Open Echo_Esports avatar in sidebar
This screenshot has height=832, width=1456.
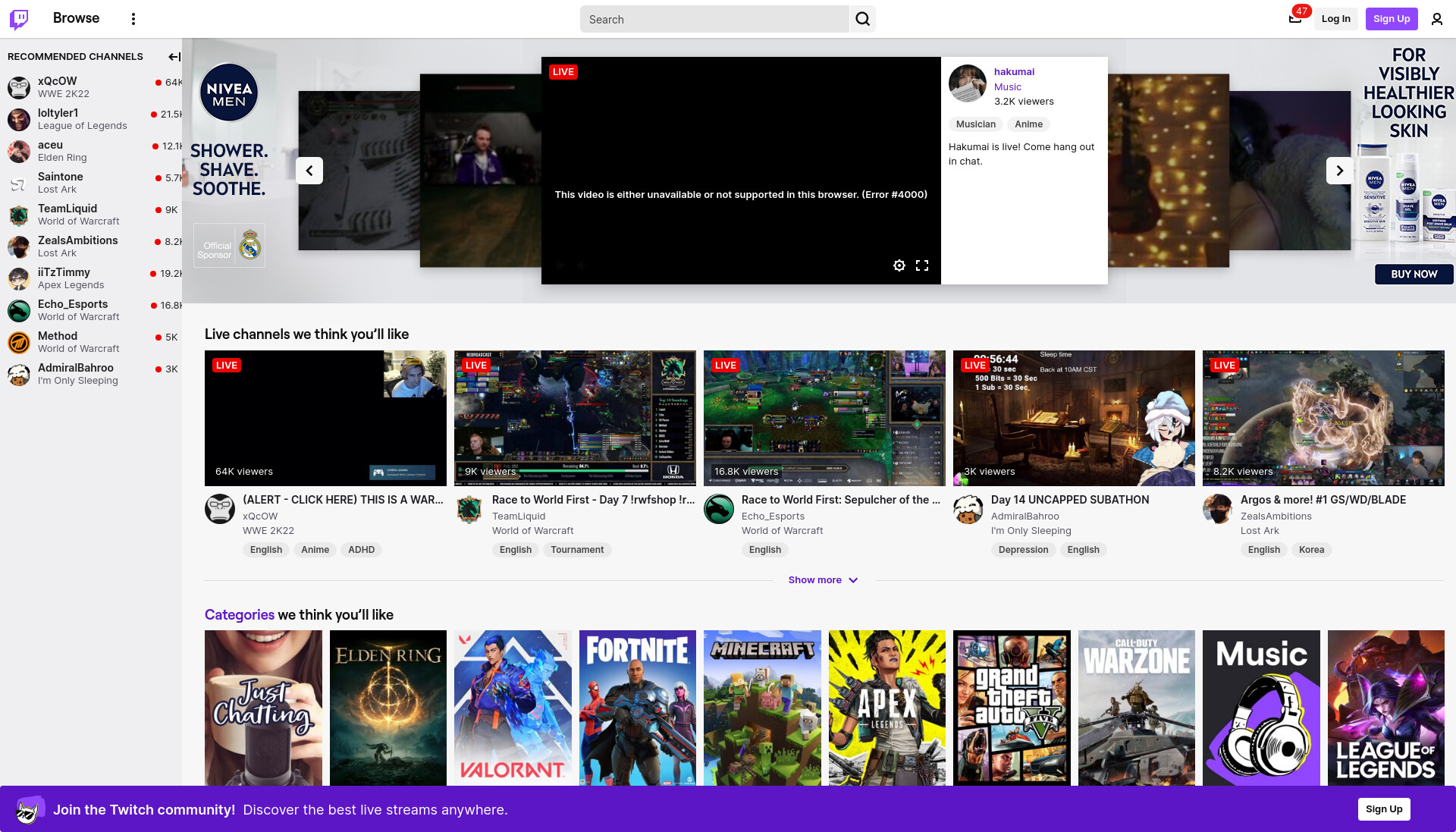pos(19,310)
